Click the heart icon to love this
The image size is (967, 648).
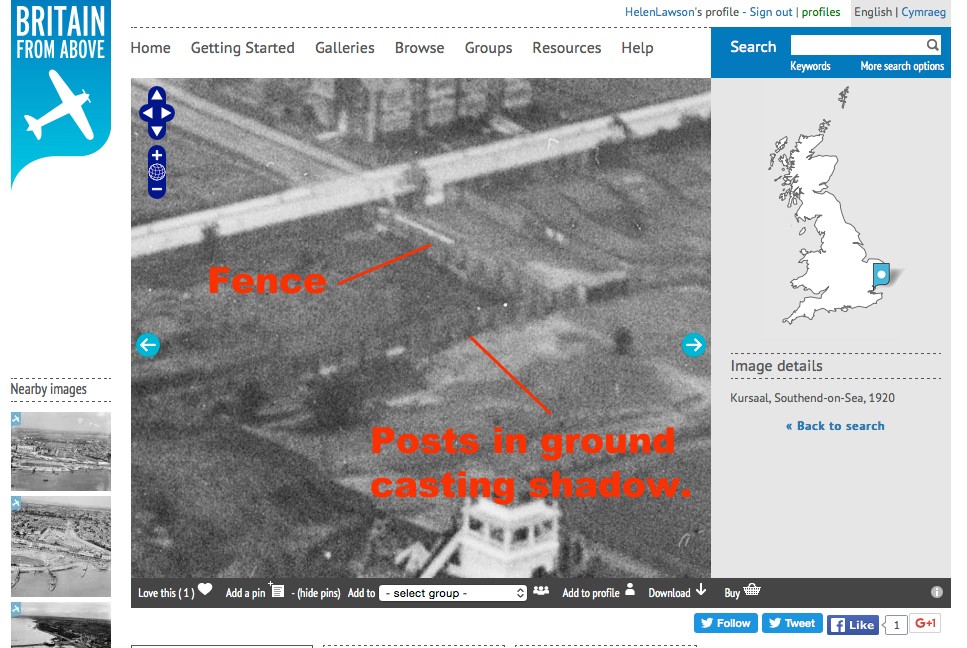(x=205, y=590)
